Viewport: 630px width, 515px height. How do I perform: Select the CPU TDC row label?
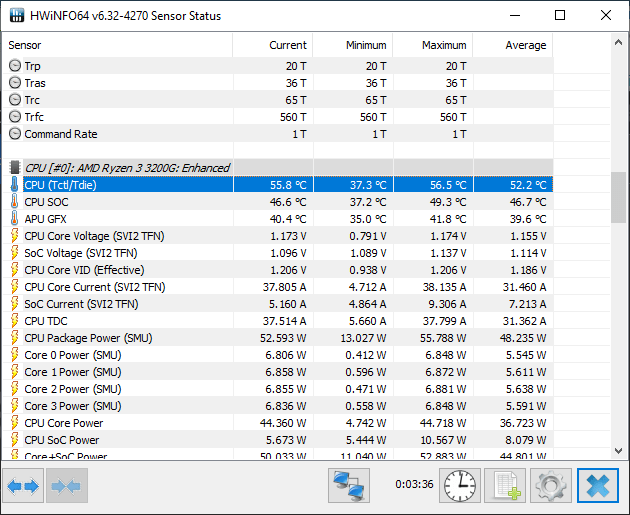point(46,321)
